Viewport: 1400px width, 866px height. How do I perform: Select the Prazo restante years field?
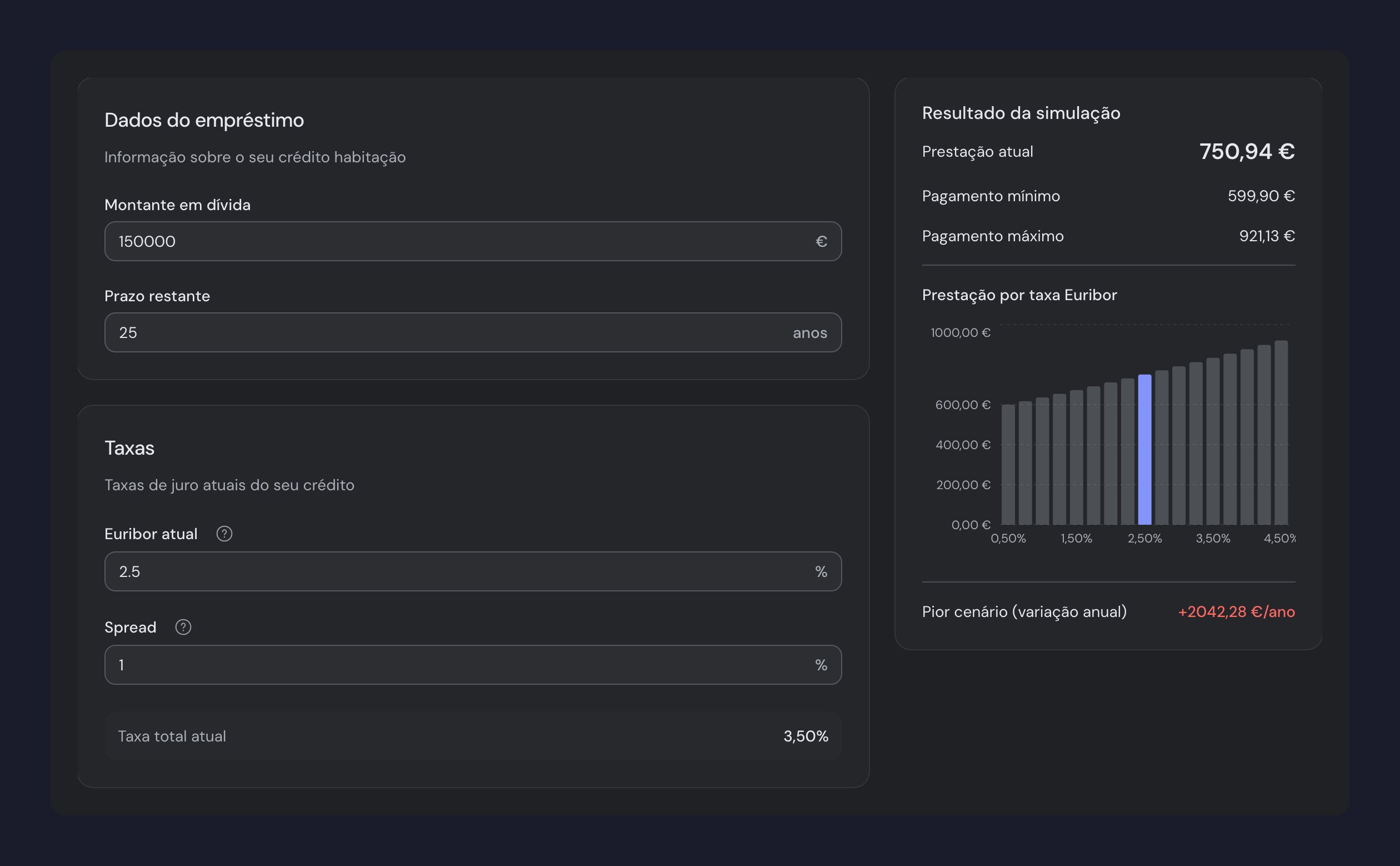pyautogui.click(x=473, y=332)
